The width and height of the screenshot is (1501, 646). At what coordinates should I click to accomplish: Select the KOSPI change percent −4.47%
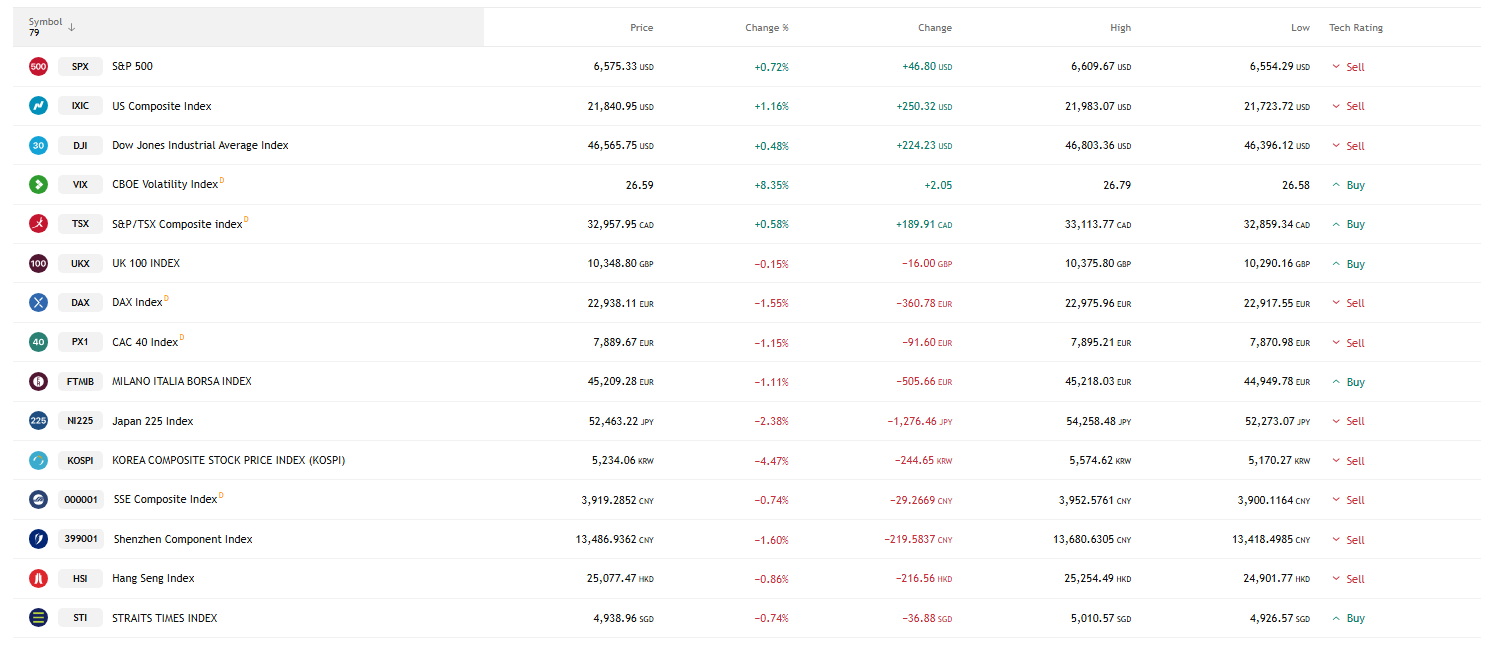[x=771, y=461]
